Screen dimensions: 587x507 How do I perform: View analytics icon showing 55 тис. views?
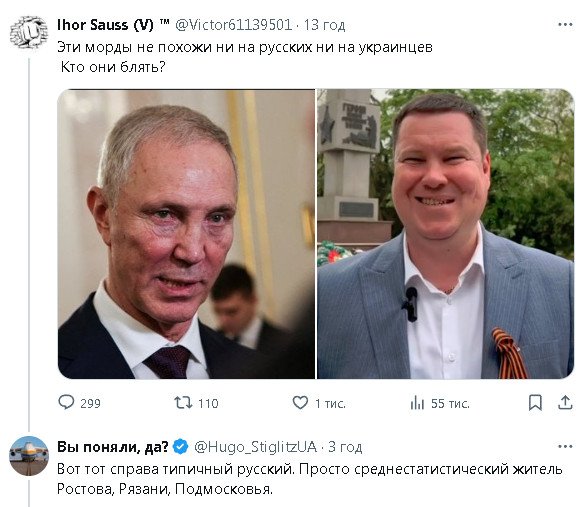tap(417, 403)
